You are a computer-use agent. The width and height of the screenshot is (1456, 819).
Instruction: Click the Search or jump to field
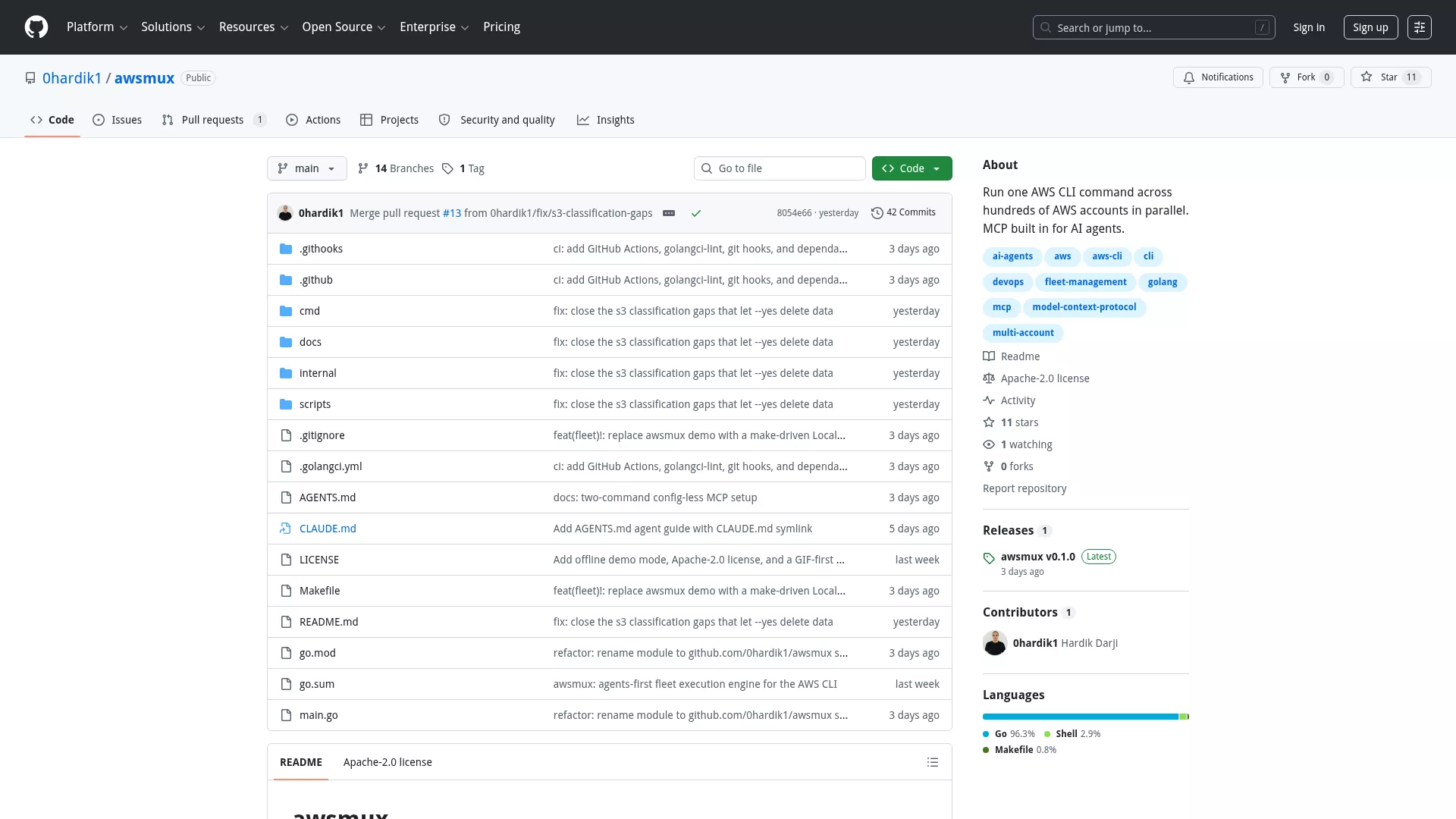pos(1154,27)
